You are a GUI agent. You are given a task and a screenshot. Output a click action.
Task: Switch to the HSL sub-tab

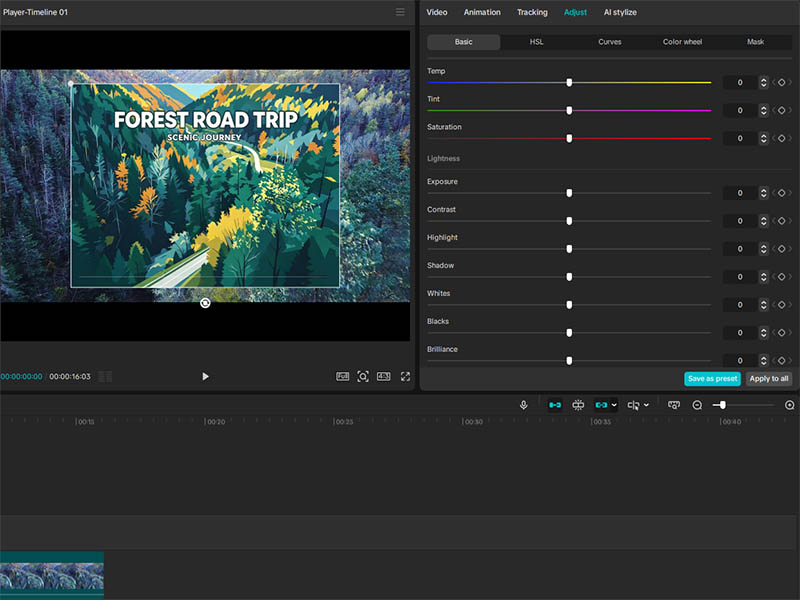click(536, 42)
